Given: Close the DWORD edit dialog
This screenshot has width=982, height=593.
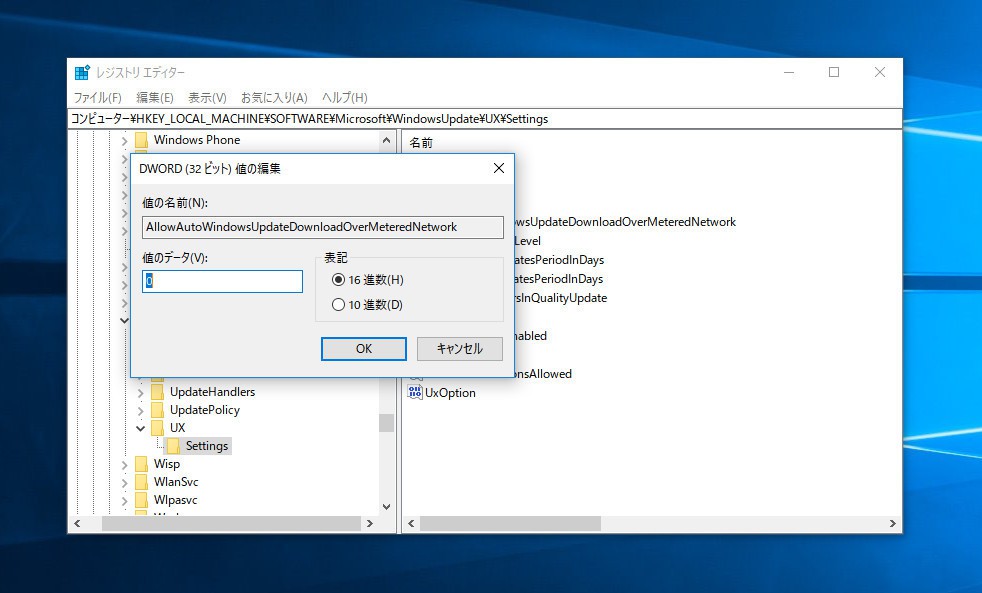Looking at the screenshot, I should click(x=499, y=168).
